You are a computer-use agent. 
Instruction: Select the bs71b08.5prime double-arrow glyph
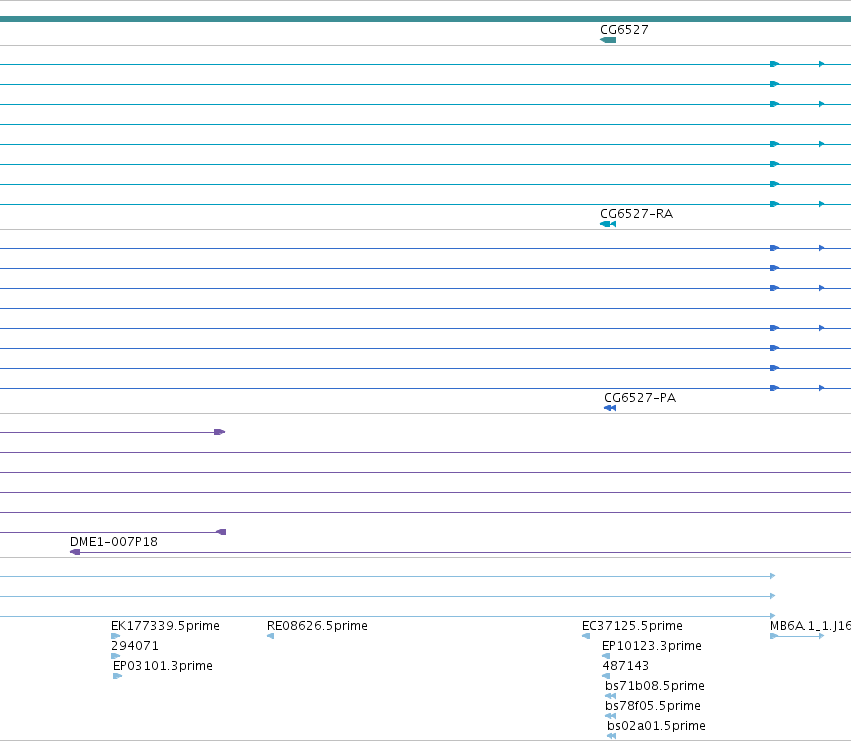point(611,696)
